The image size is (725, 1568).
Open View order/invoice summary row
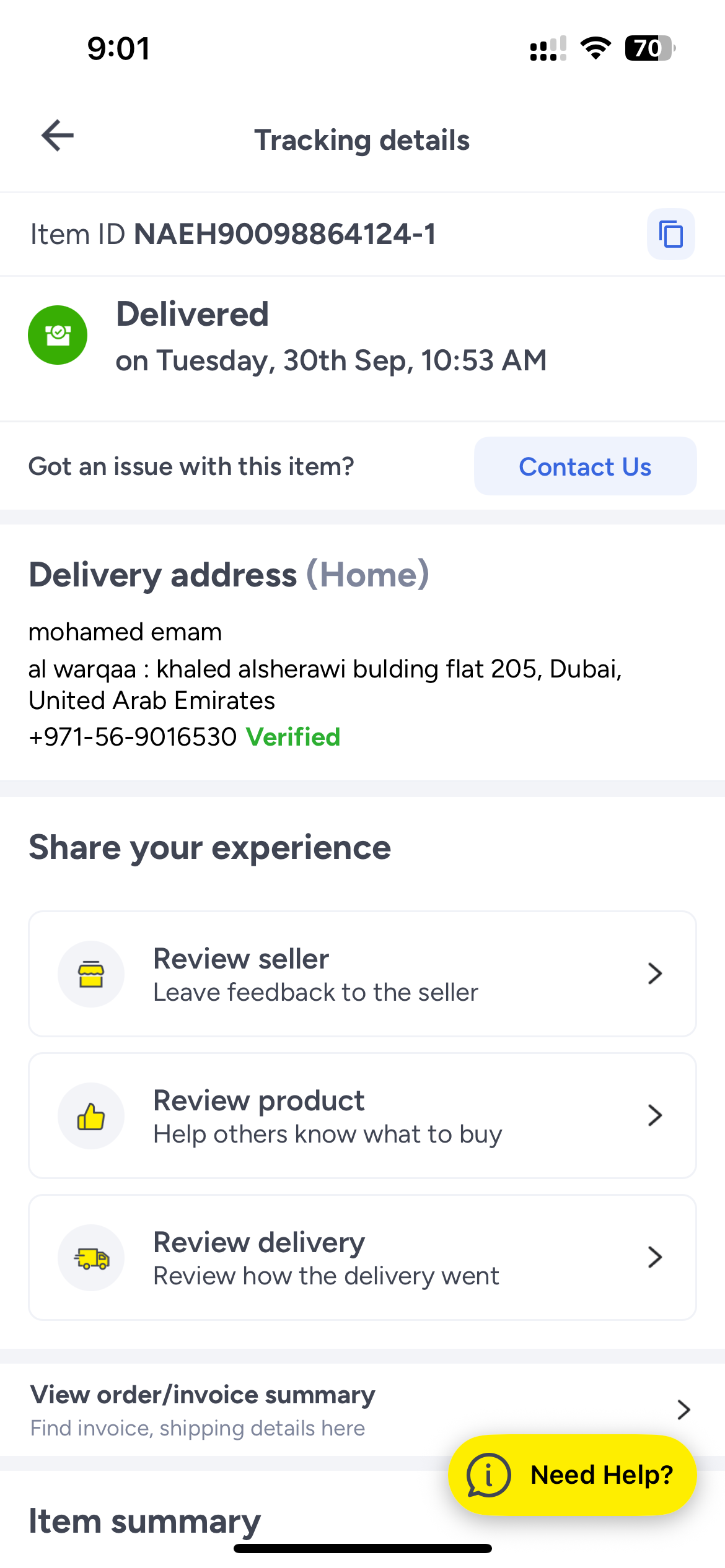pyautogui.click(x=203, y=1409)
